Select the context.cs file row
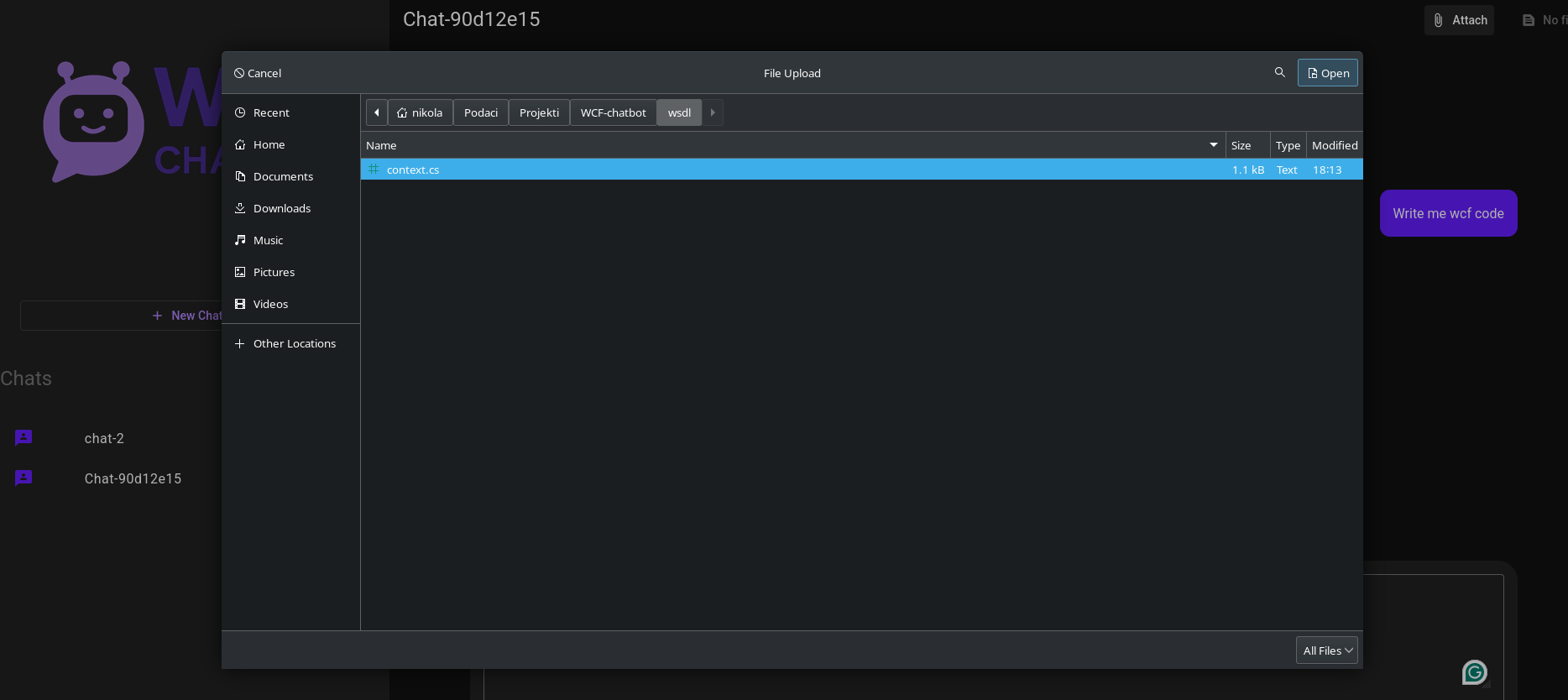This screenshot has width=1568, height=700. [862, 170]
